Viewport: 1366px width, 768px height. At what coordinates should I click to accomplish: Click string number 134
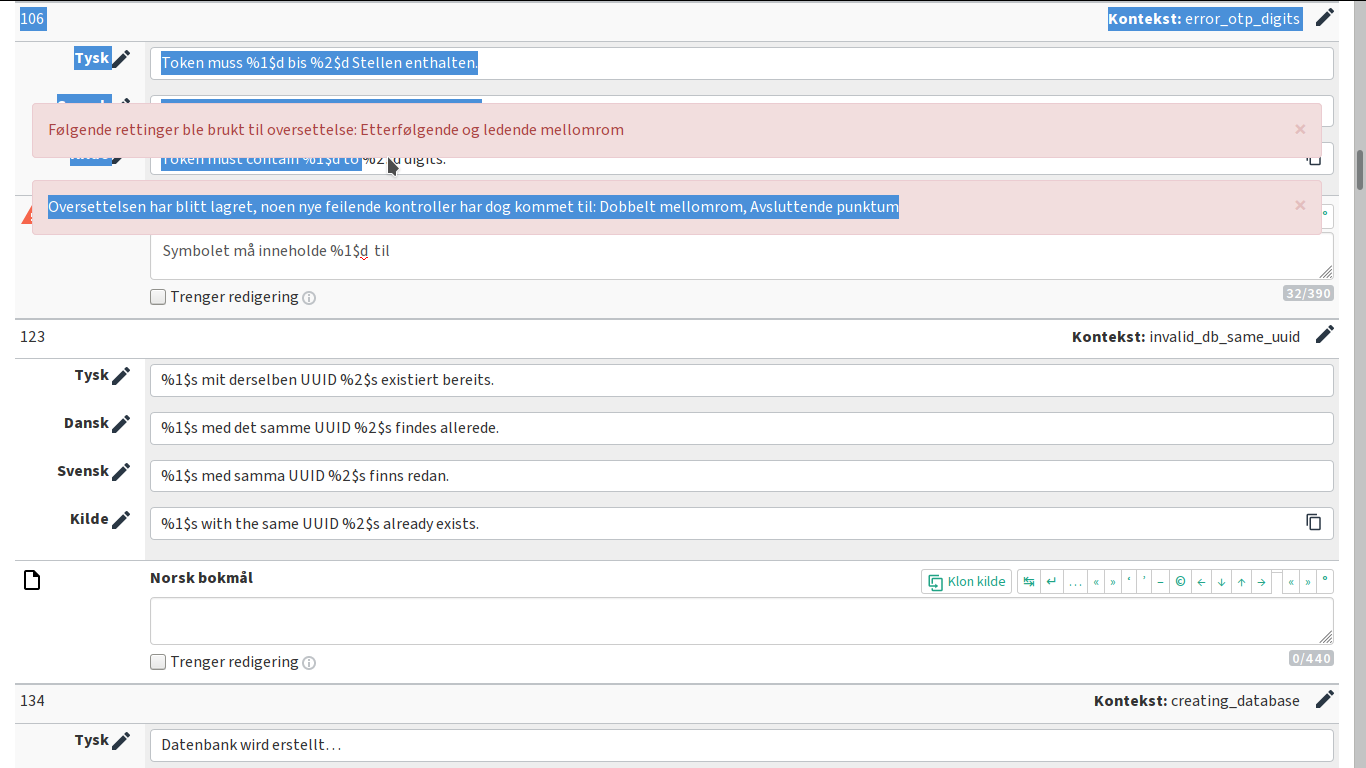click(x=33, y=701)
